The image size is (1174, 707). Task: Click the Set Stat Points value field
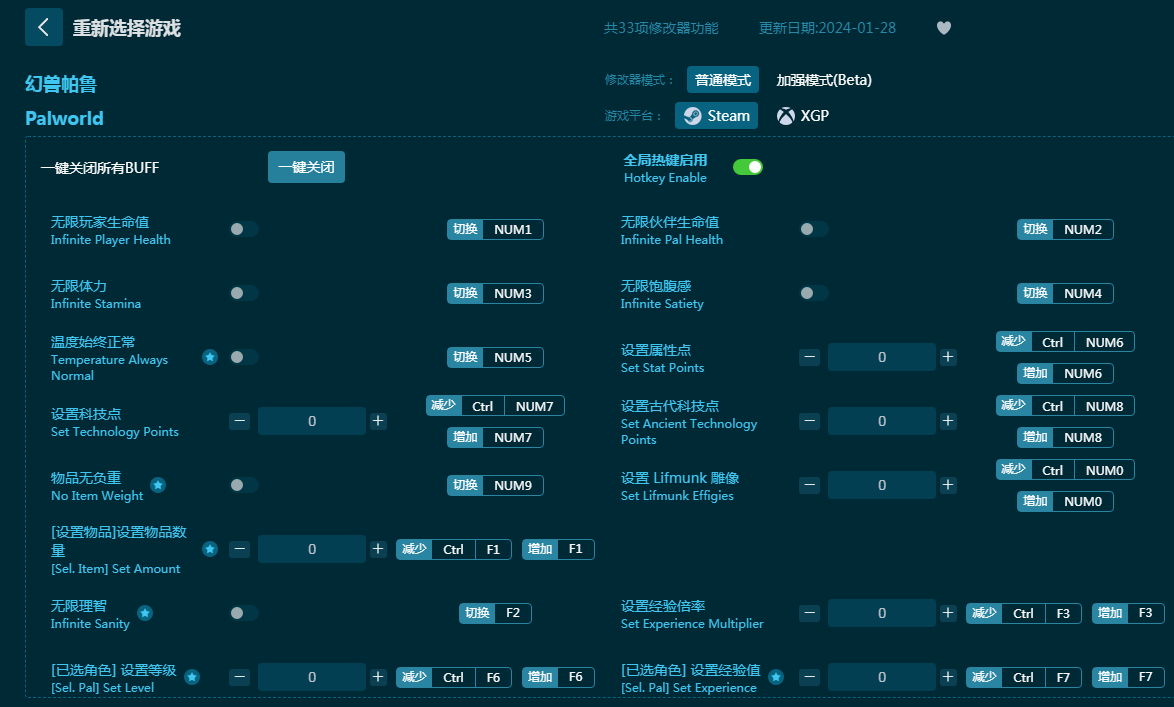[882, 357]
